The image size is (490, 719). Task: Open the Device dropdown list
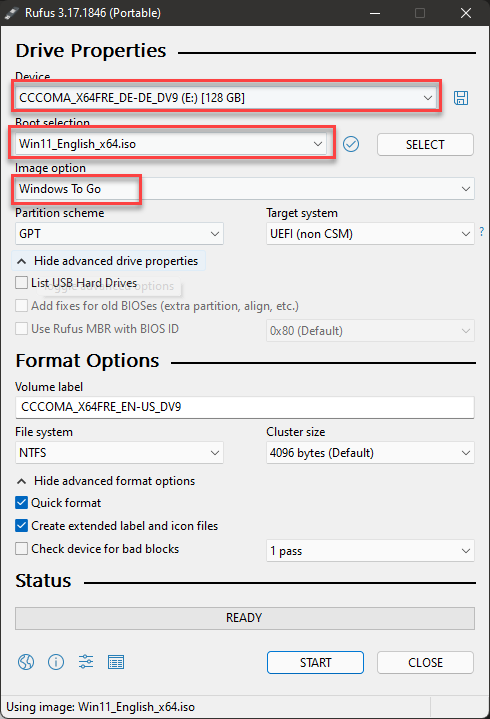(x=226, y=97)
